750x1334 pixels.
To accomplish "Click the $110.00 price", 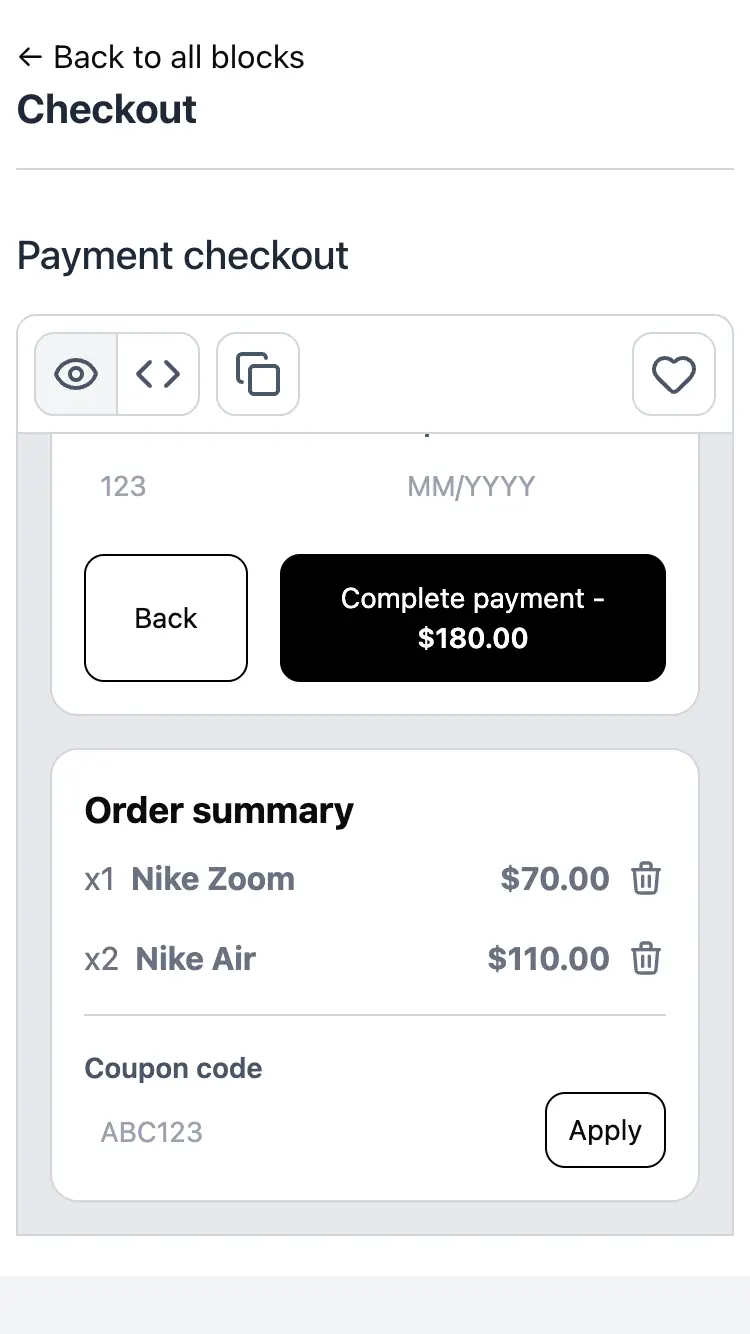I will click(x=548, y=960).
